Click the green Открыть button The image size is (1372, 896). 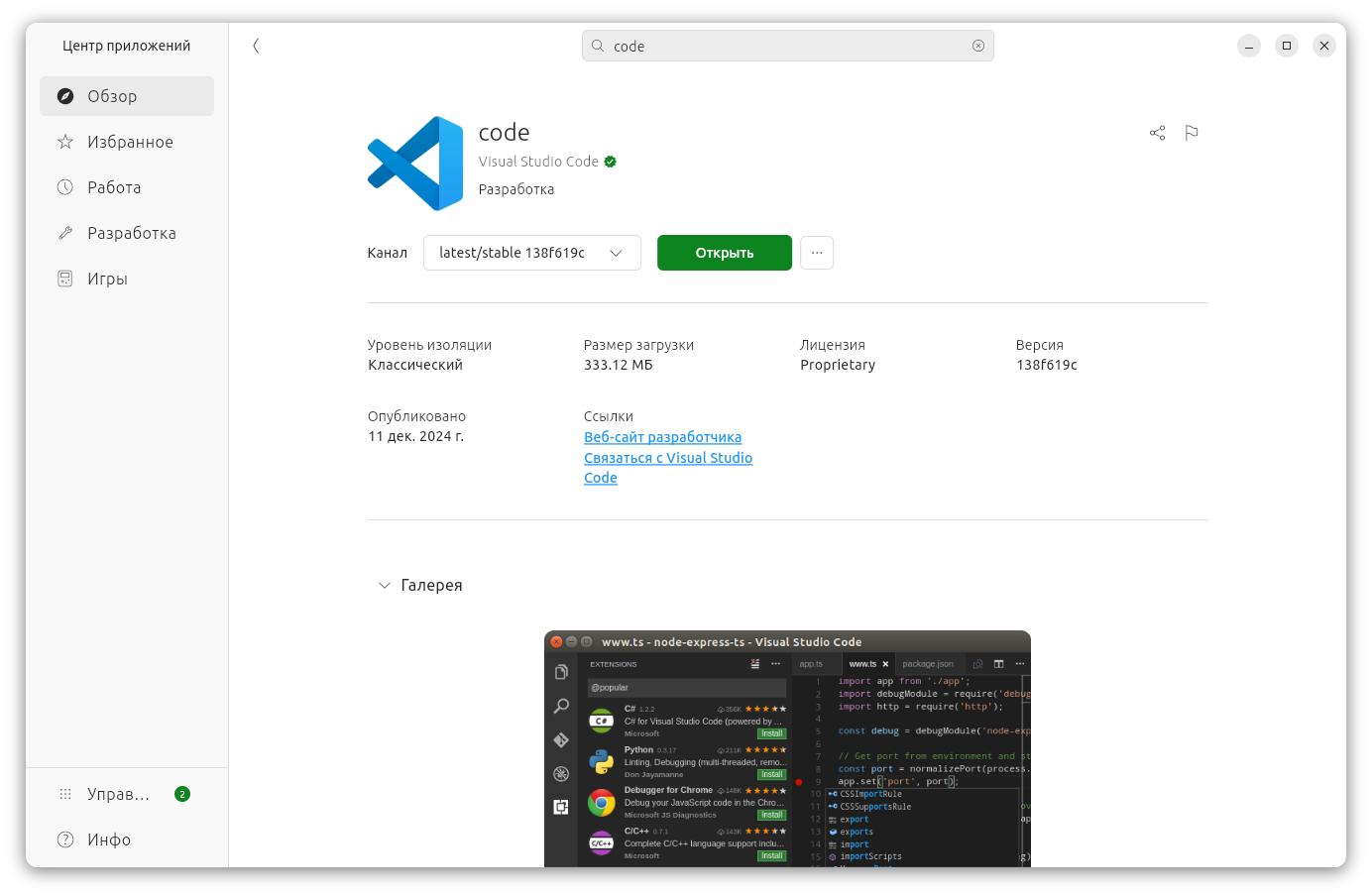(725, 253)
